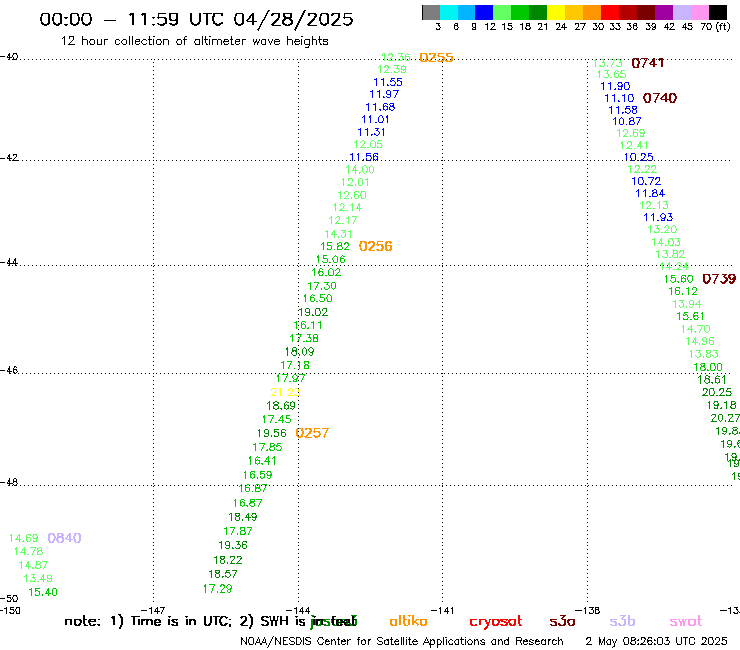Click wave height value 19.56
The width and height of the screenshot is (740, 650).
pyautogui.click(x=272, y=433)
